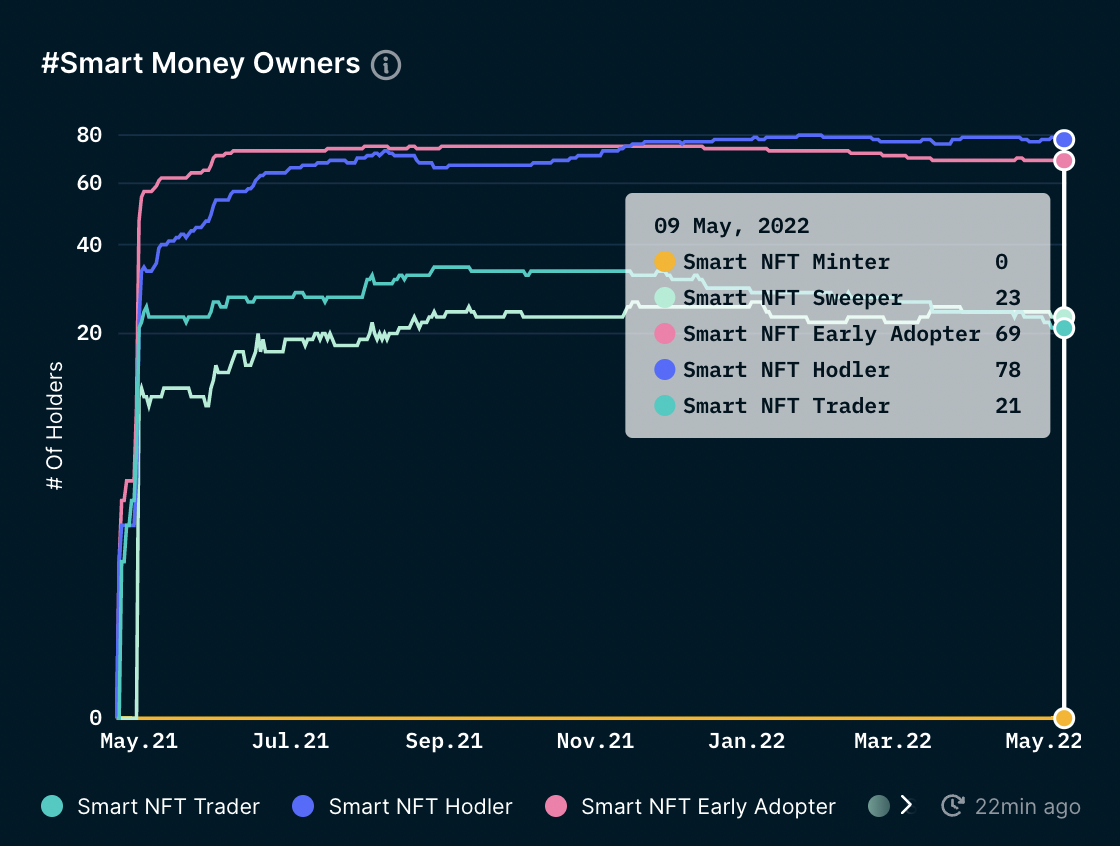Viewport: 1120px width, 846px height.
Task: Click the teal color dot for Trader legend
Action: 52,806
